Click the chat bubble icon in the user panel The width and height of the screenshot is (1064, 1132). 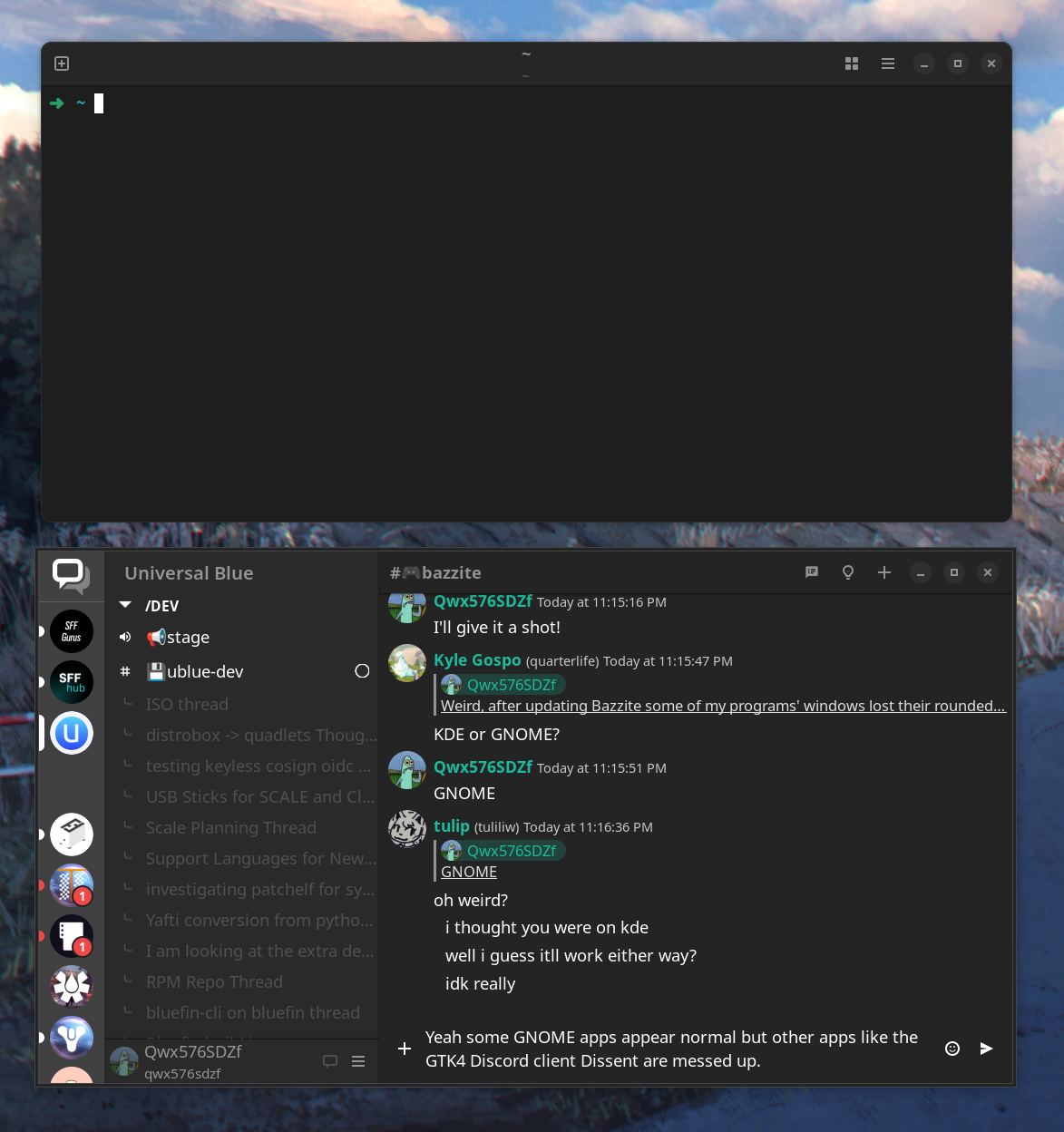(330, 1060)
